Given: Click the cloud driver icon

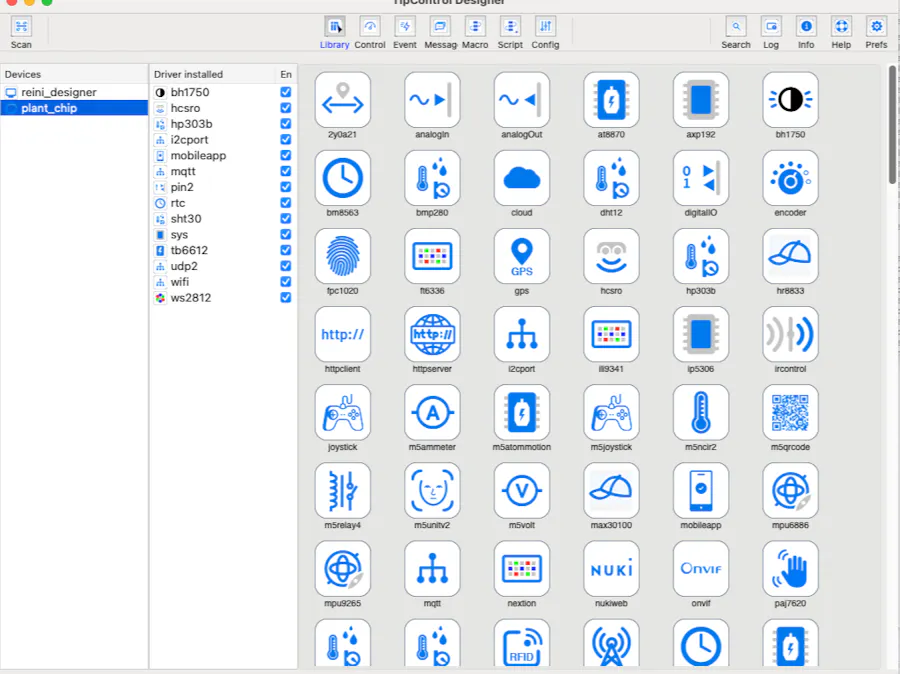Looking at the screenshot, I should [x=521, y=178].
